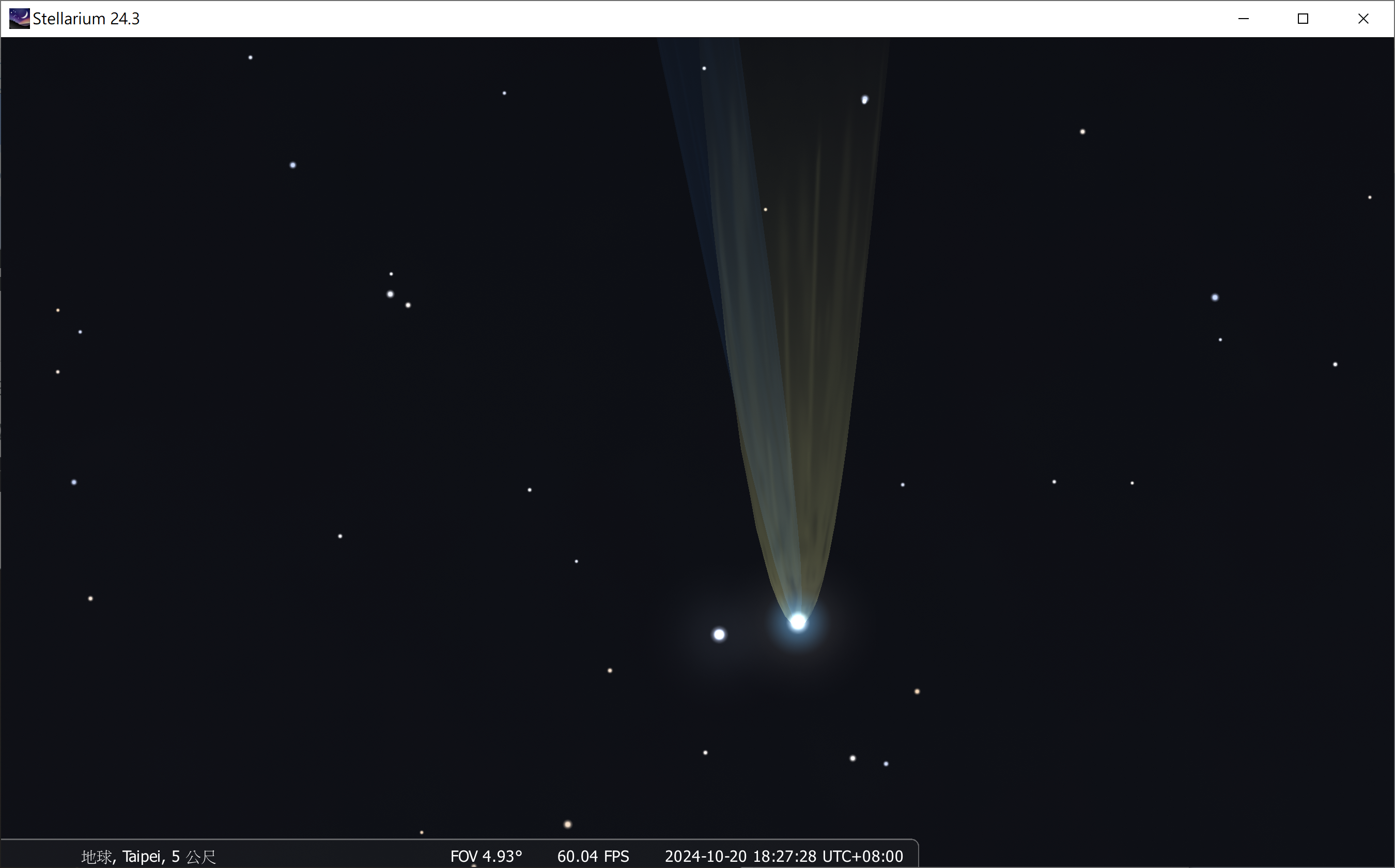Image resolution: width=1395 pixels, height=868 pixels.
Task: Click the Stellarium app icon in title bar
Action: tap(19, 19)
